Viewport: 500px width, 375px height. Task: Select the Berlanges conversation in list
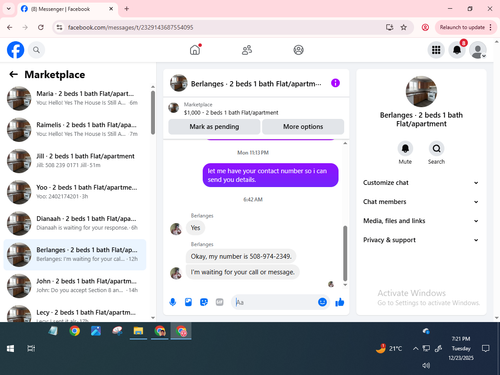[75, 254]
